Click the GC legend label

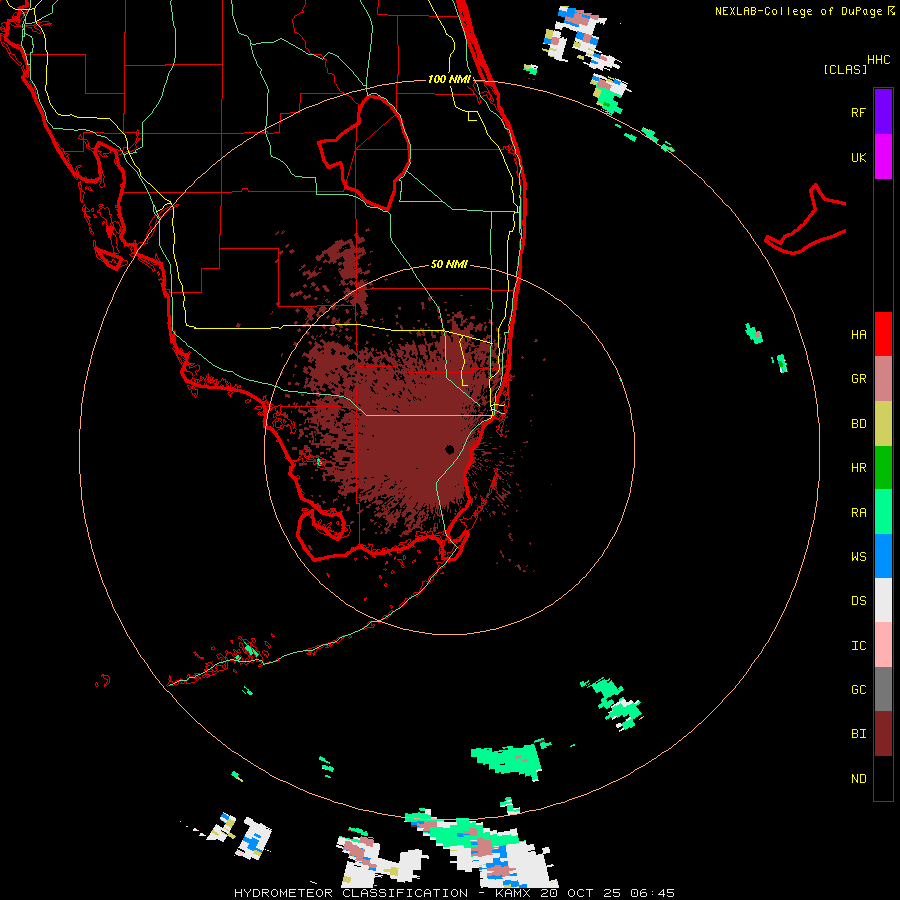[858, 690]
